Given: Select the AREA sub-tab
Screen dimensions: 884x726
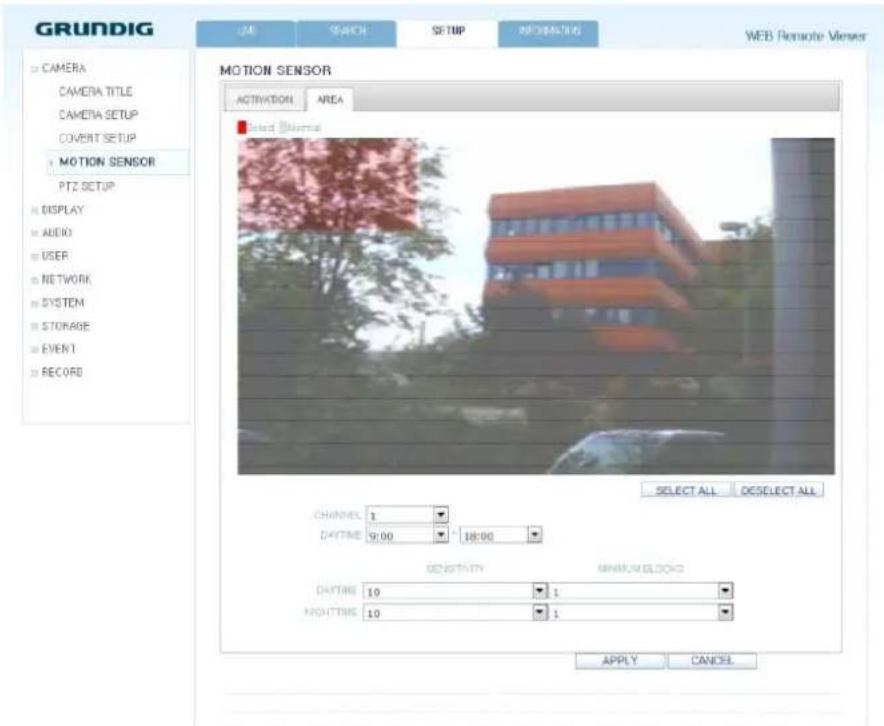Looking at the screenshot, I should click(x=330, y=100).
